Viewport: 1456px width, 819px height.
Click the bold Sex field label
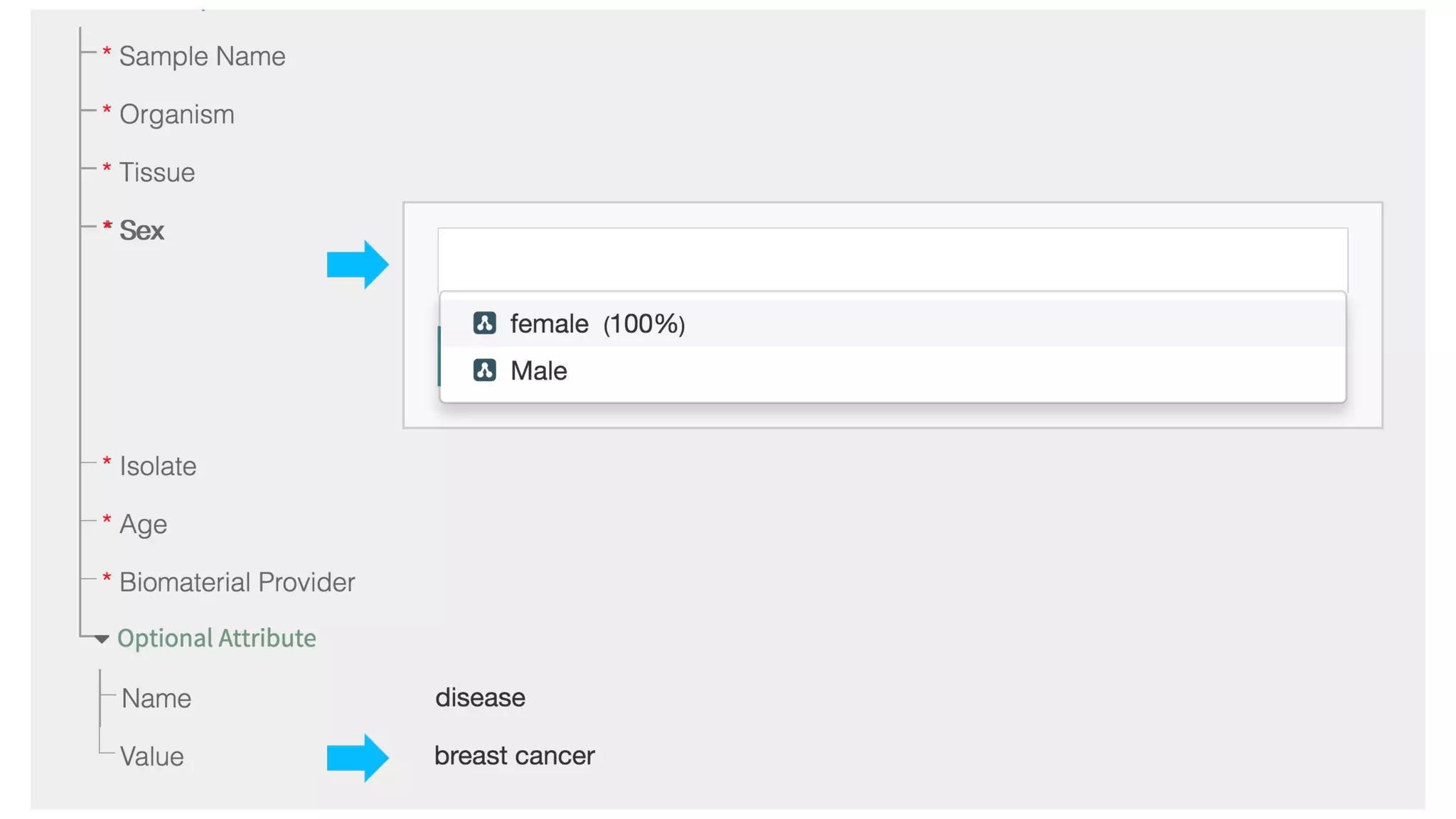click(x=141, y=231)
